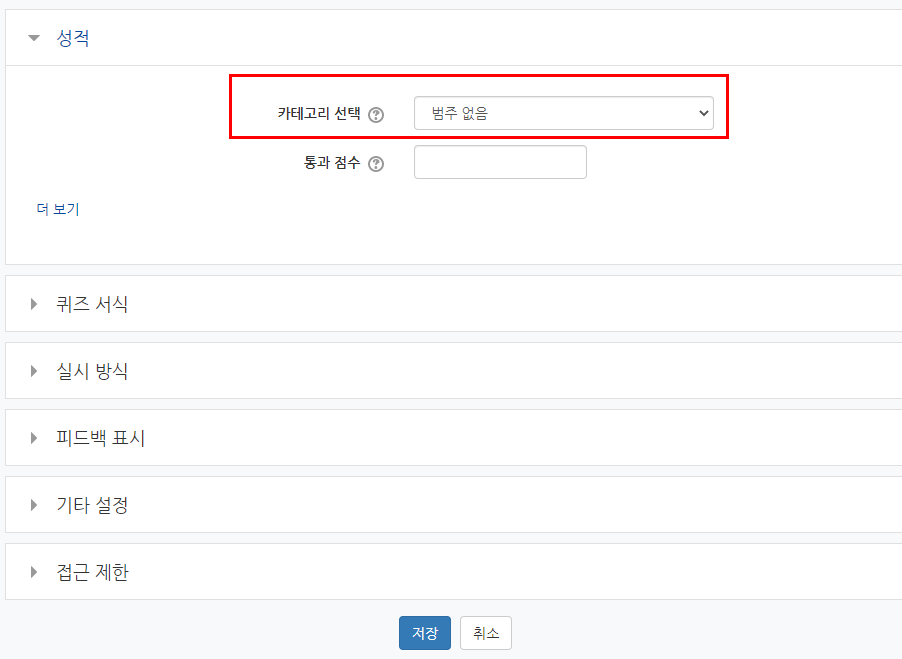Open the 카테고리 선택 dropdown showing 범주 없음
The height and width of the screenshot is (659, 902).
(x=563, y=114)
